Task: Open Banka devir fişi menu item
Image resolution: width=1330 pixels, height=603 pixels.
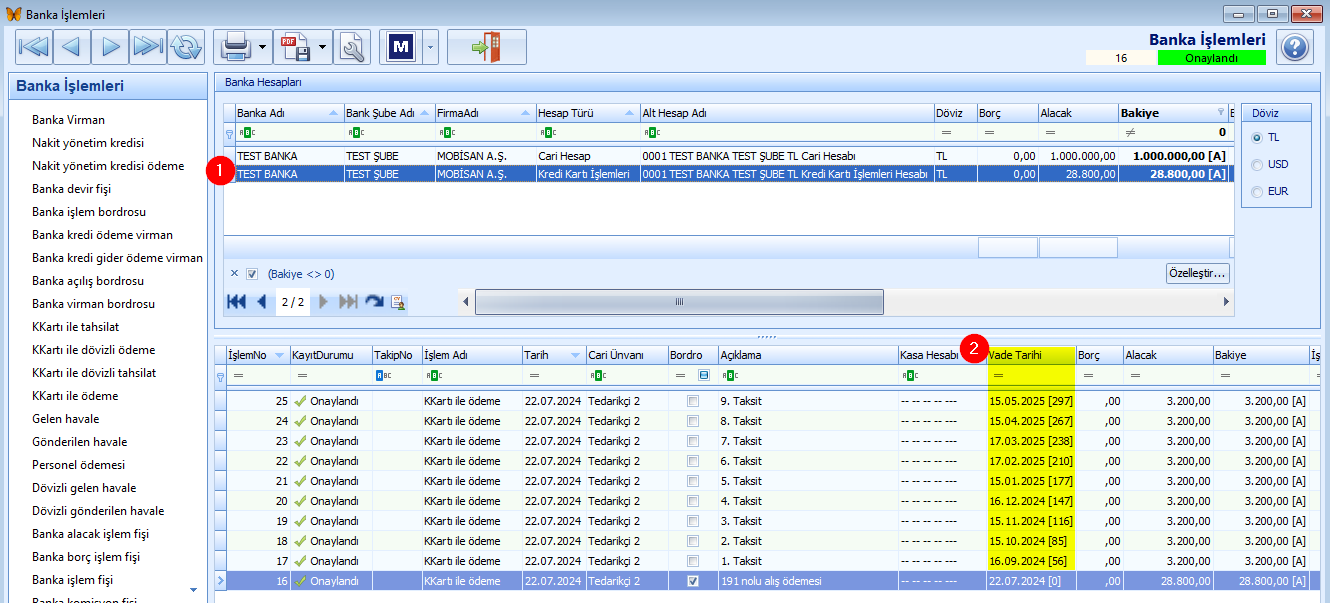Action: pos(71,189)
